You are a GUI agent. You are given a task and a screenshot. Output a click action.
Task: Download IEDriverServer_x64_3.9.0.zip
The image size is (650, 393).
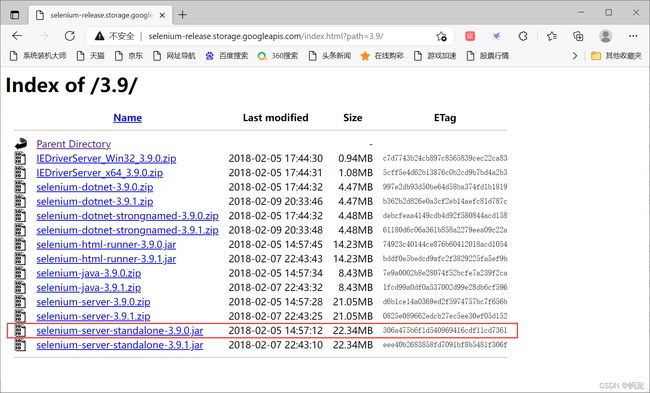pos(99,172)
